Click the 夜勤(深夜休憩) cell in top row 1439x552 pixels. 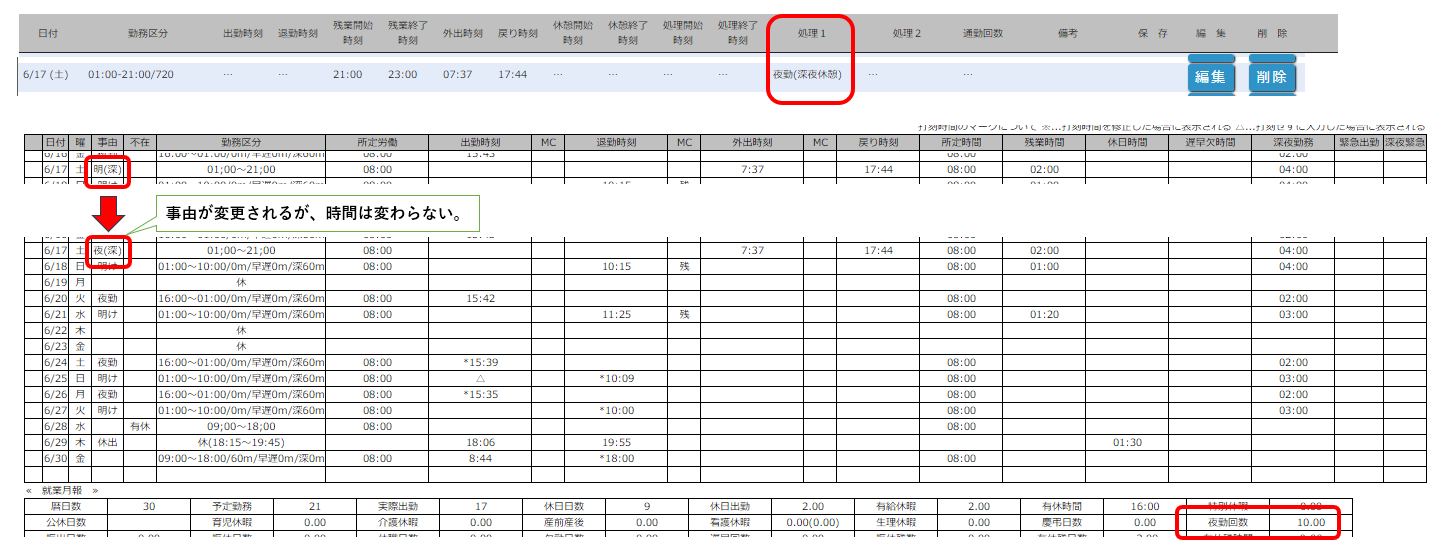coord(807,75)
